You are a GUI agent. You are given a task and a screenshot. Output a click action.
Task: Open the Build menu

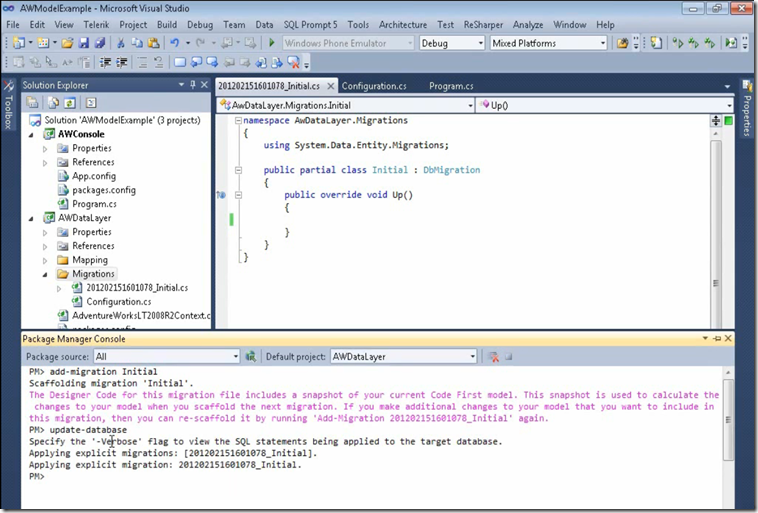pos(167,25)
